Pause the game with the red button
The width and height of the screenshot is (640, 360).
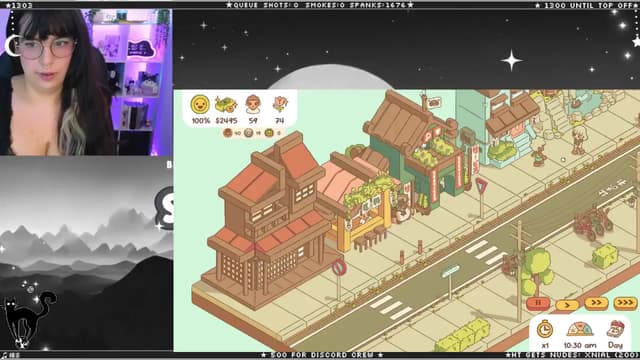[538, 303]
